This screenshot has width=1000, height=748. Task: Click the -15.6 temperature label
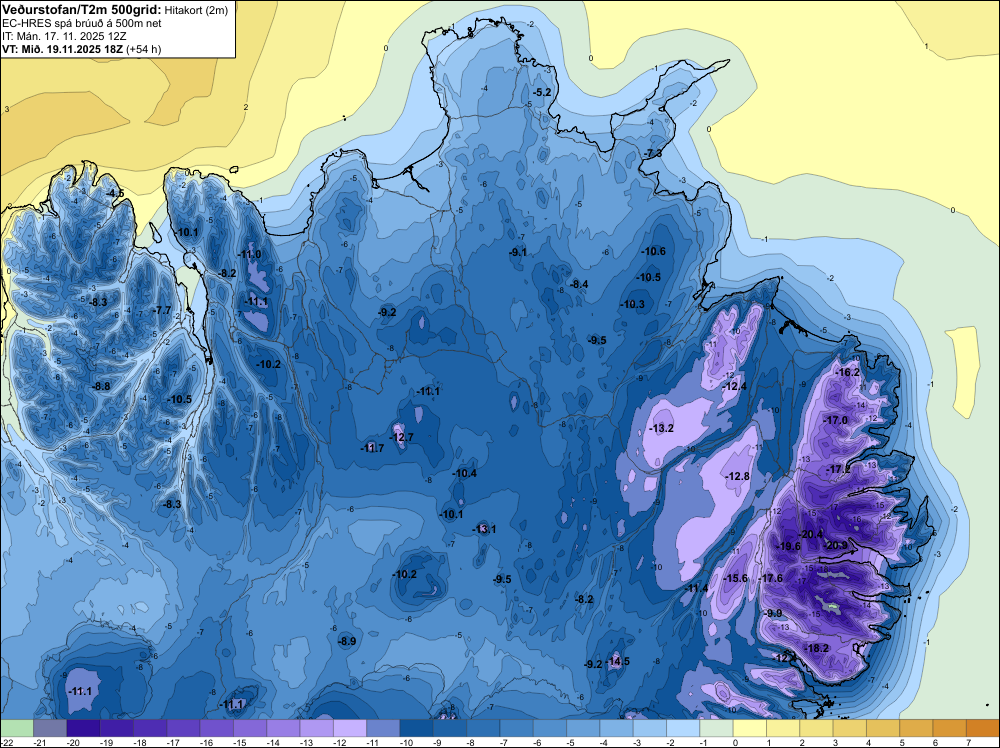[737, 578]
